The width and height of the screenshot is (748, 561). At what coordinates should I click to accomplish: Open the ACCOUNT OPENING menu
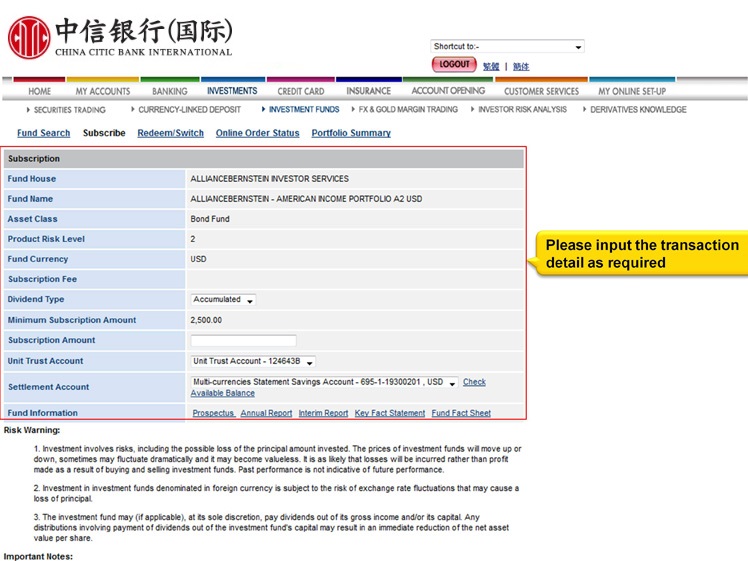pyautogui.click(x=448, y=91)
